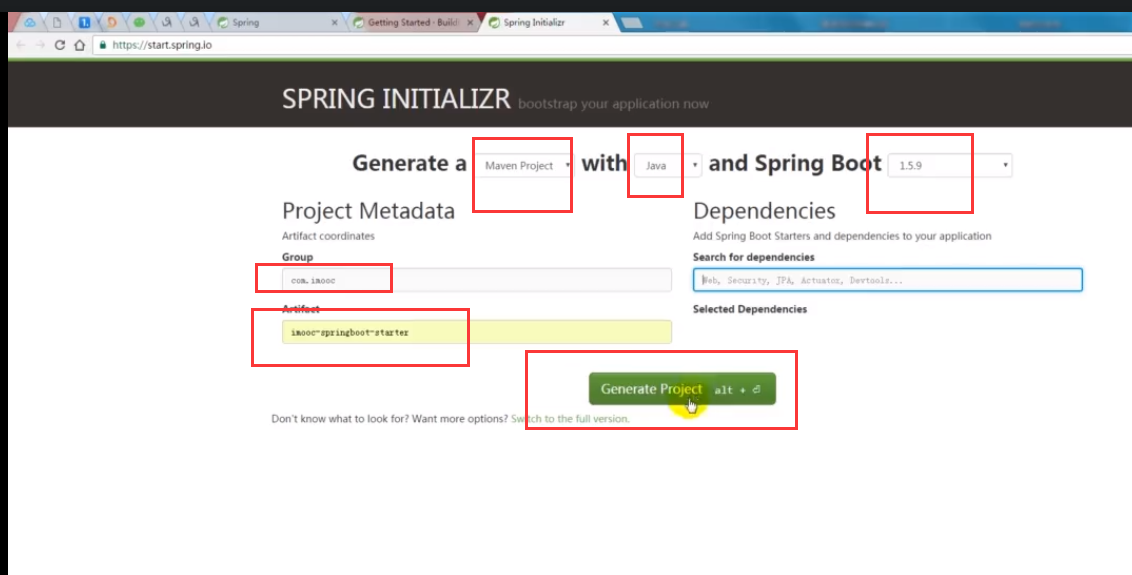Screen dimensions: 1132x575
Task: Select the Spring Initializr tab
Action: 549,22
